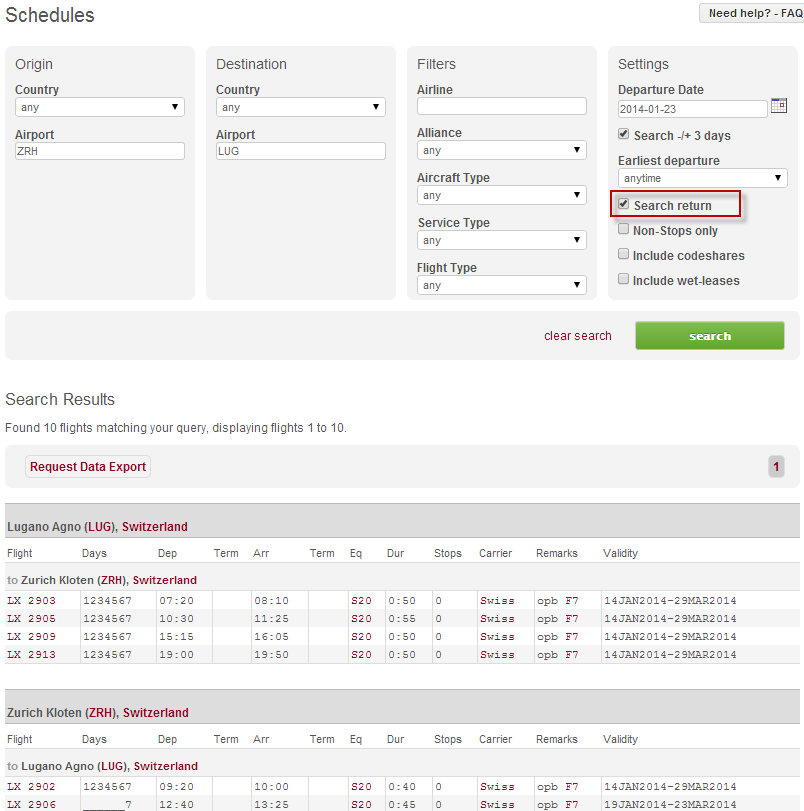Select flight LX 2903
This screenshot has height=811, width=804.
pos(30,600)
